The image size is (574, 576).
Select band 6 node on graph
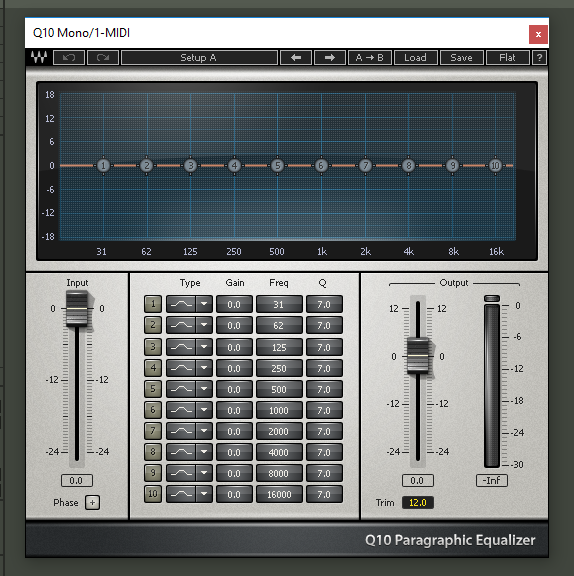(321, 166)
